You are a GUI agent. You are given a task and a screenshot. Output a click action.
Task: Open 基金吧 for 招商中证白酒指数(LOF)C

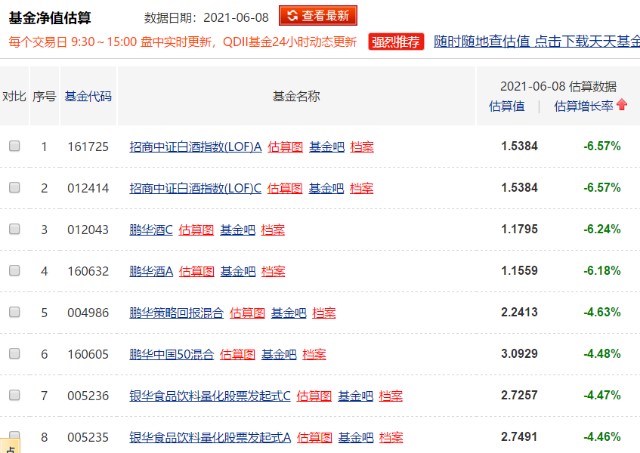coord(327,188)
